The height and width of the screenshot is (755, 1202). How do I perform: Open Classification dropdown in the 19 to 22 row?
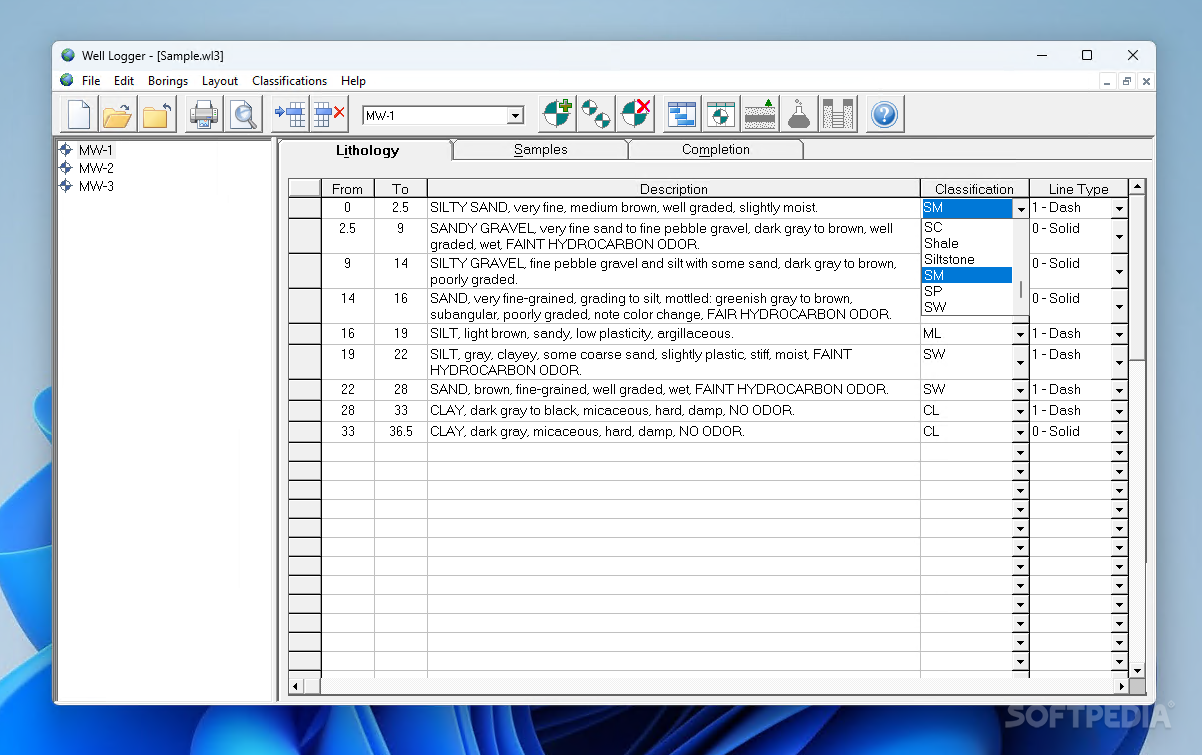[1020, 362]
